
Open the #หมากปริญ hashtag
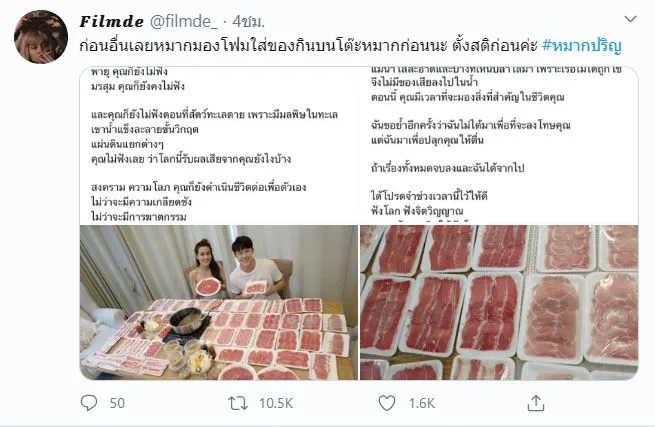(582, 46)
